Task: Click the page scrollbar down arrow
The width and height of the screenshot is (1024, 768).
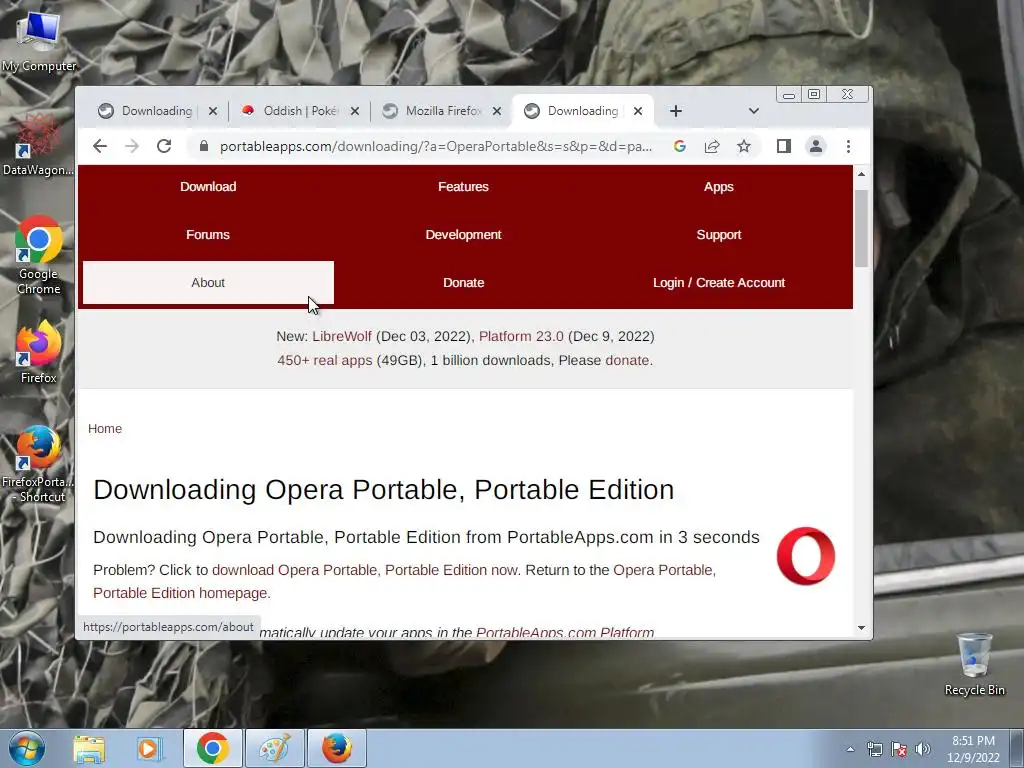Action: point(861,628)
